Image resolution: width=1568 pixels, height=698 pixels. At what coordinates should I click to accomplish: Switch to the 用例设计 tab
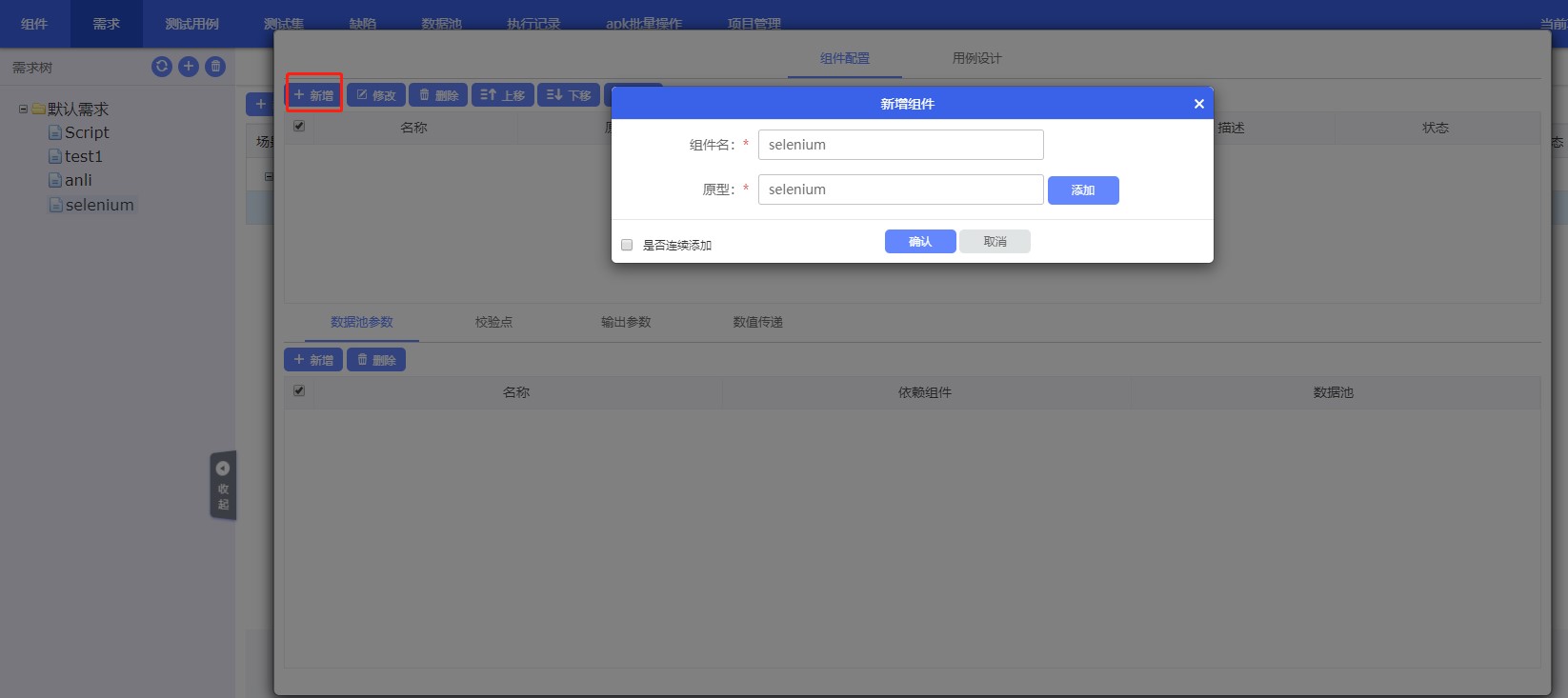click(976, 58)
